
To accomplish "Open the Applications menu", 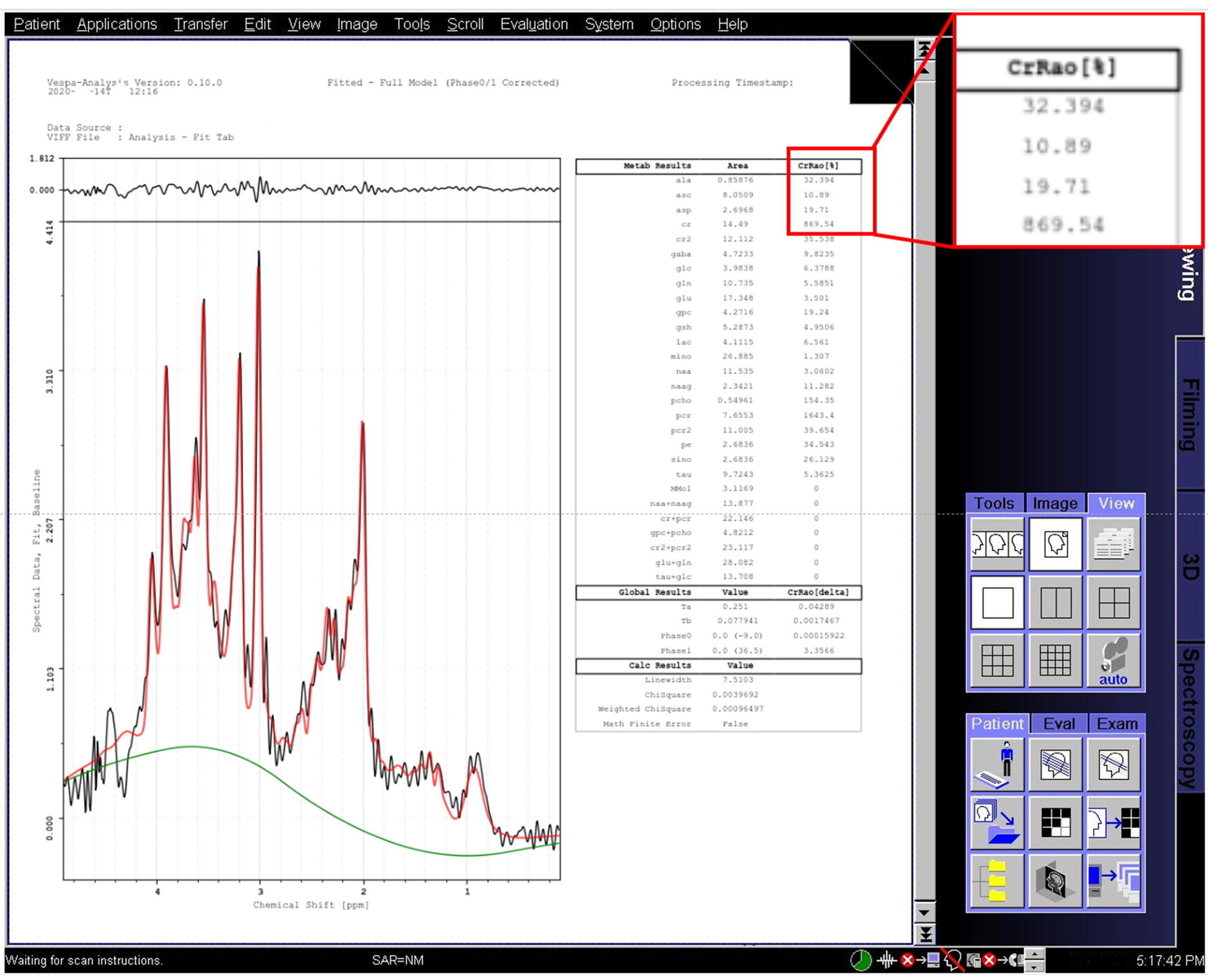I will [x=117, y=24].
